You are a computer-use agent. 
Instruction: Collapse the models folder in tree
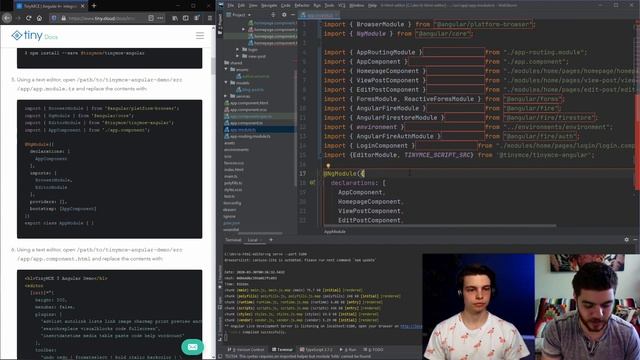227,82
